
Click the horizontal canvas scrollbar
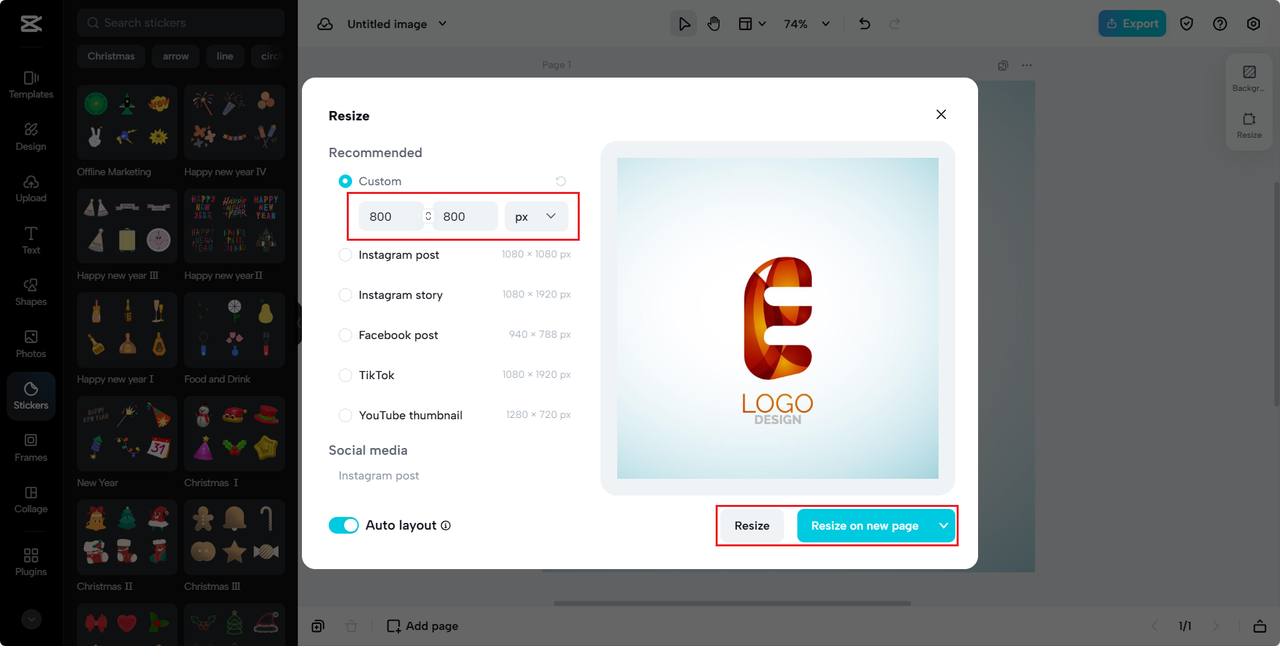click(732, 603)
